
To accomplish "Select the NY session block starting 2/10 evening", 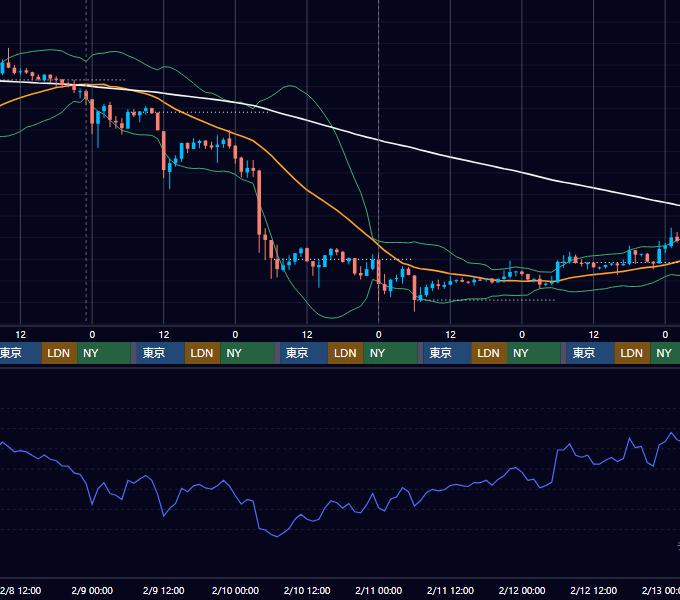I will (x=390, y=353).
